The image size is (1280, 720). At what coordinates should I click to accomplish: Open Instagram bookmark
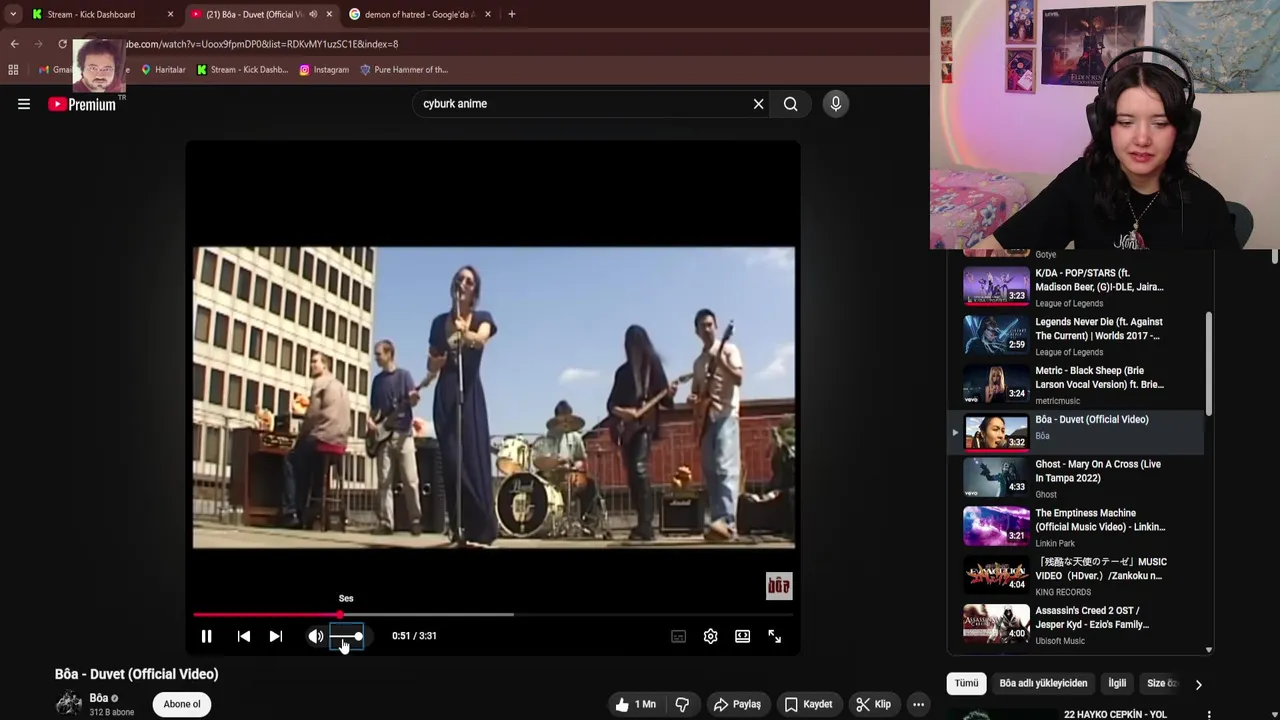(324, 70)
